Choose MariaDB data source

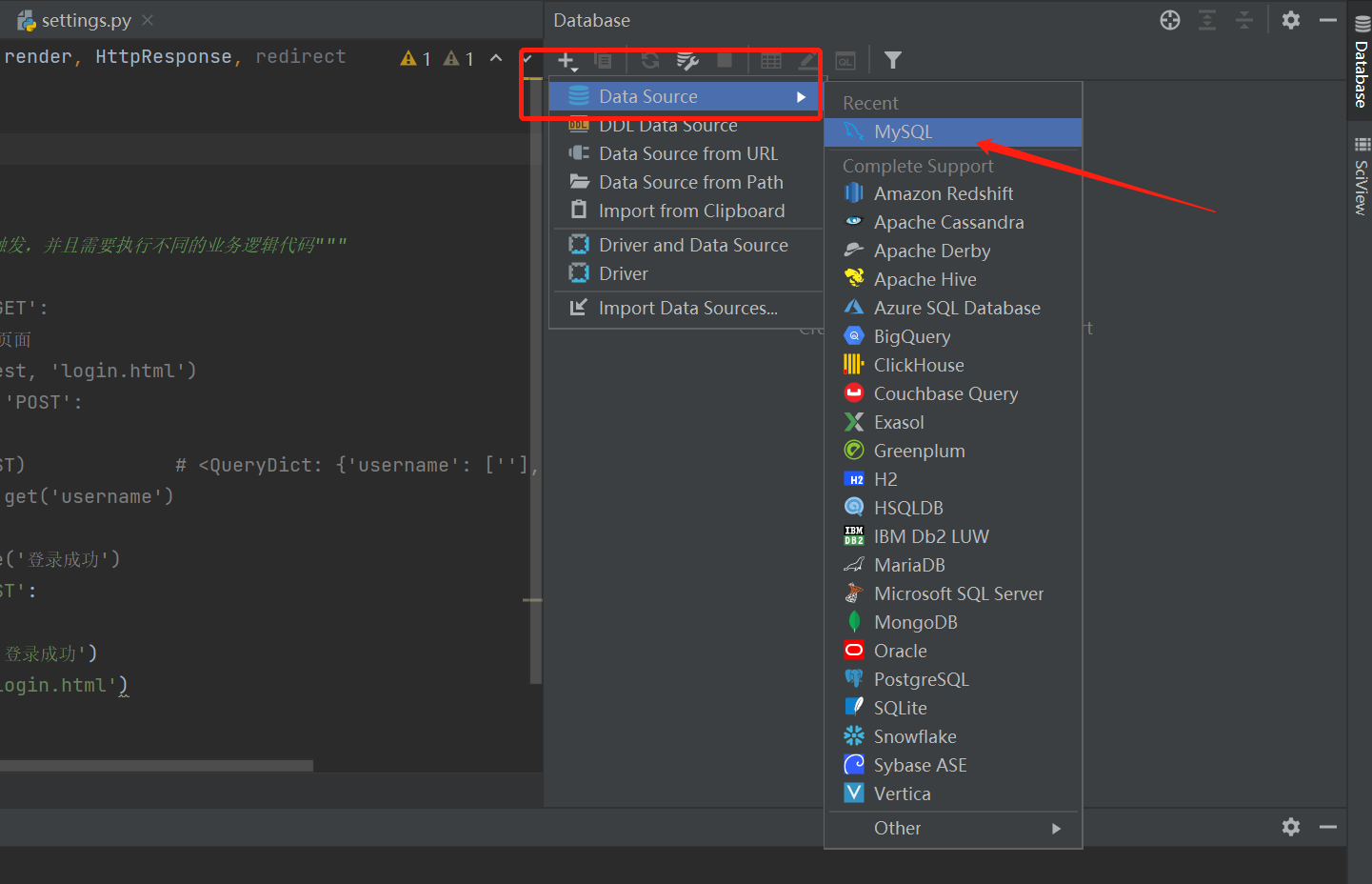953,565
